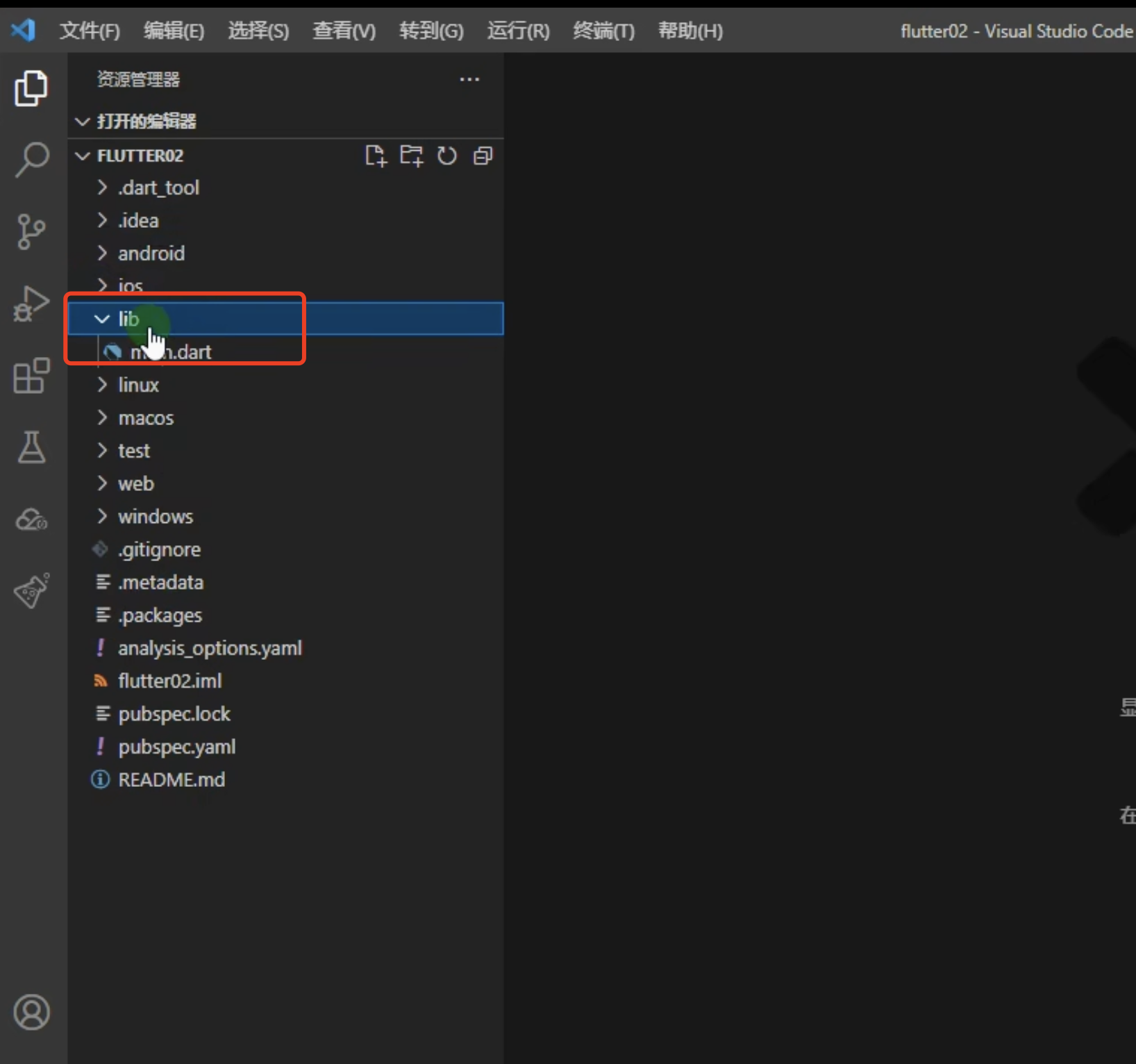The image size is (1136, 1064).
Task: Open the 终端(T) menu
Action: point(603,31)
